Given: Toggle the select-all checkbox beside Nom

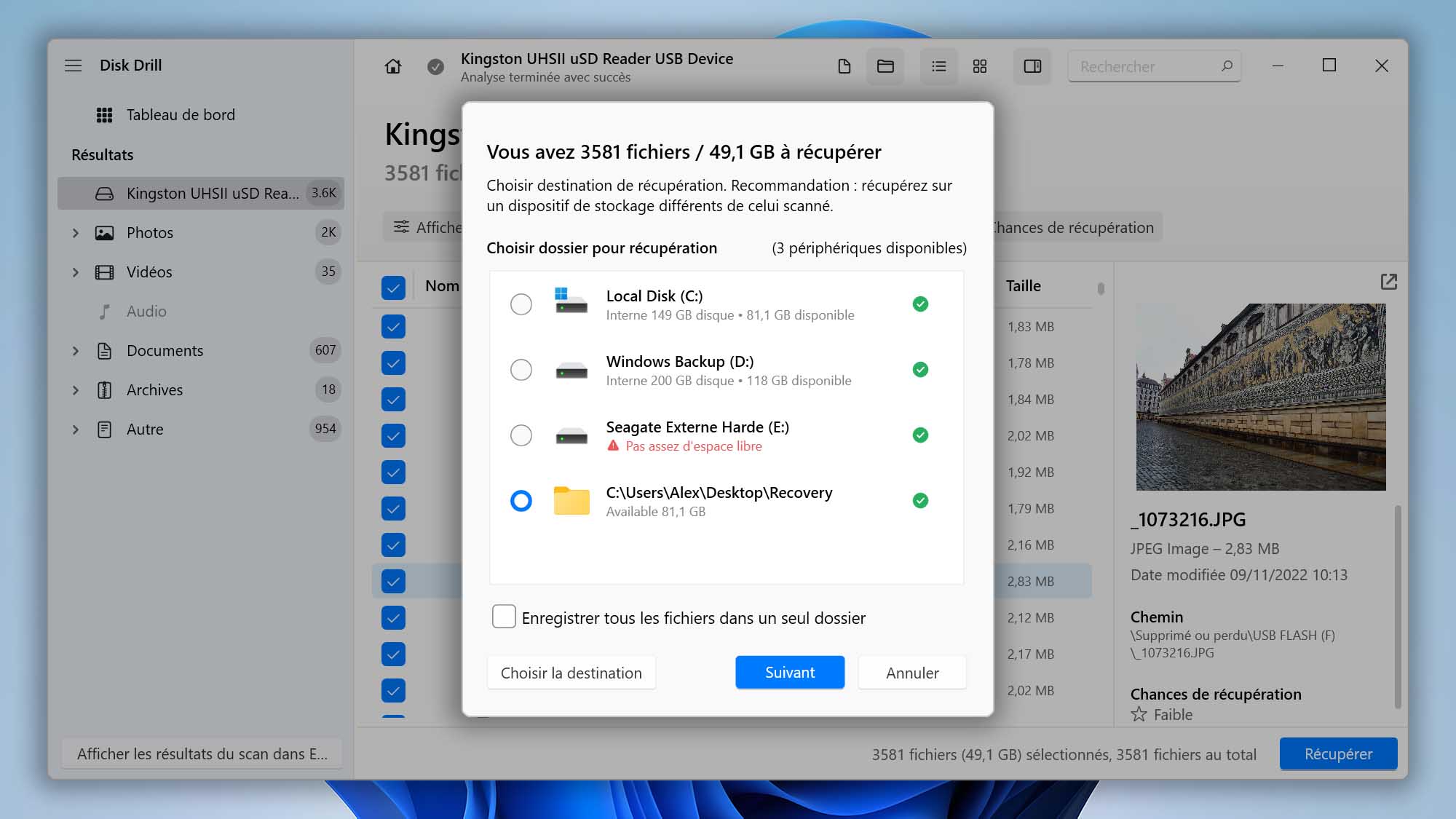Looking at the screenshot, I should click(393, 288).
